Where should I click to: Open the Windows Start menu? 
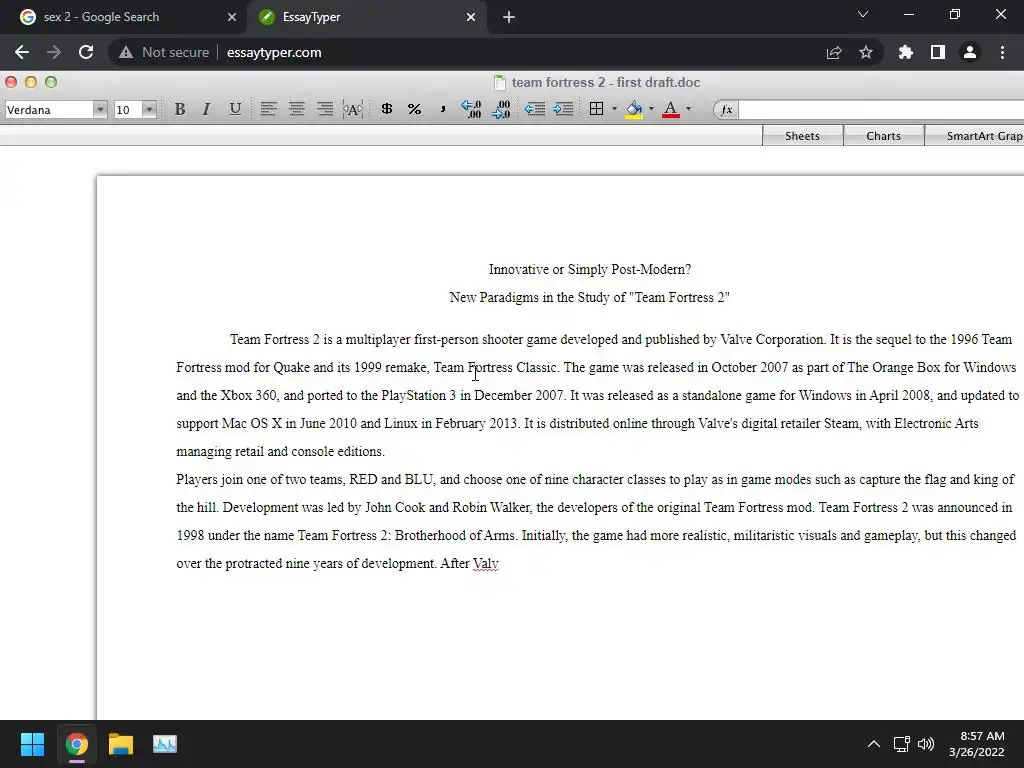pos(32,744)
